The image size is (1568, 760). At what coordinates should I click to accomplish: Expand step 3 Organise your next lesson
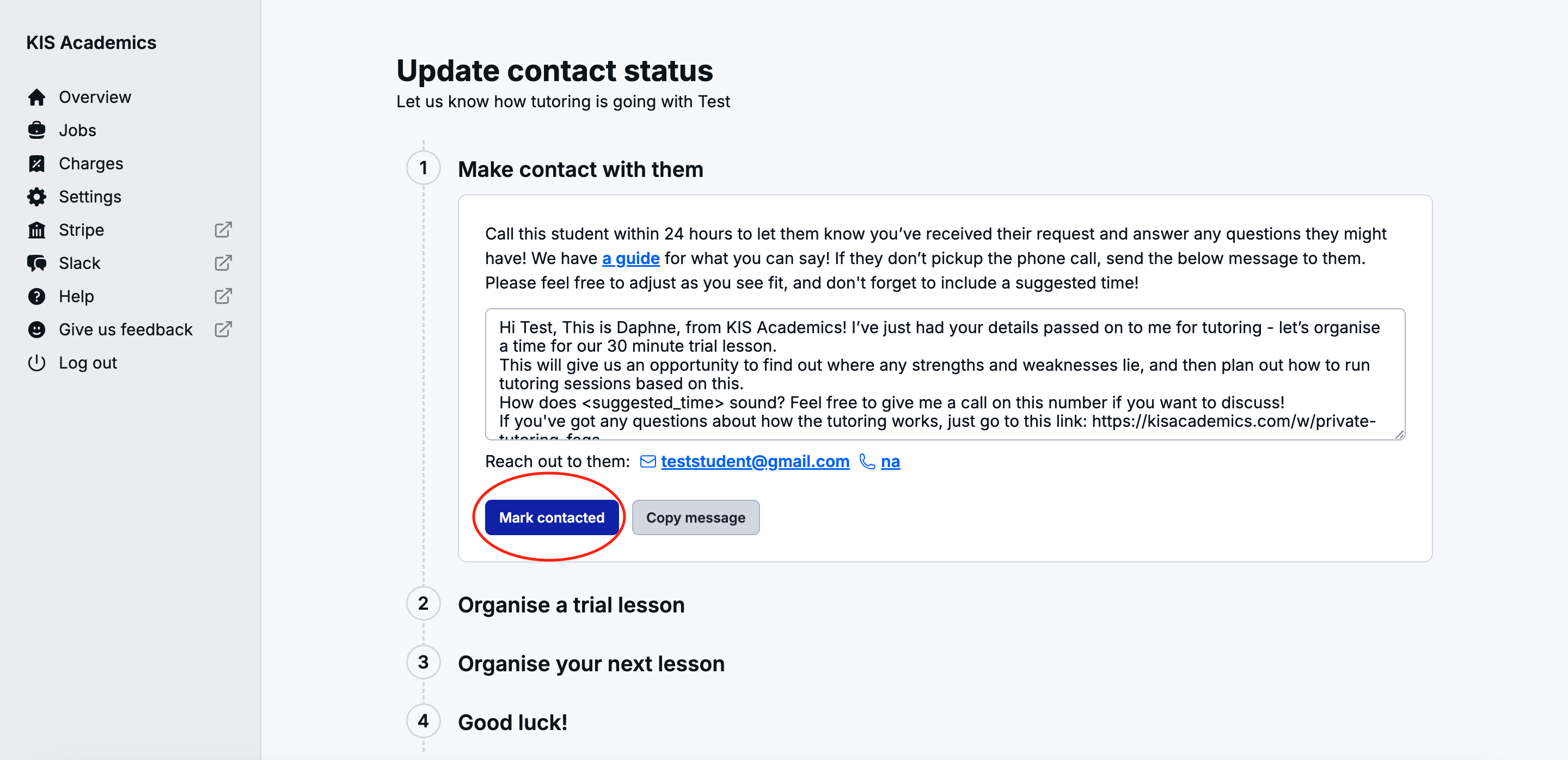(590, 663)
